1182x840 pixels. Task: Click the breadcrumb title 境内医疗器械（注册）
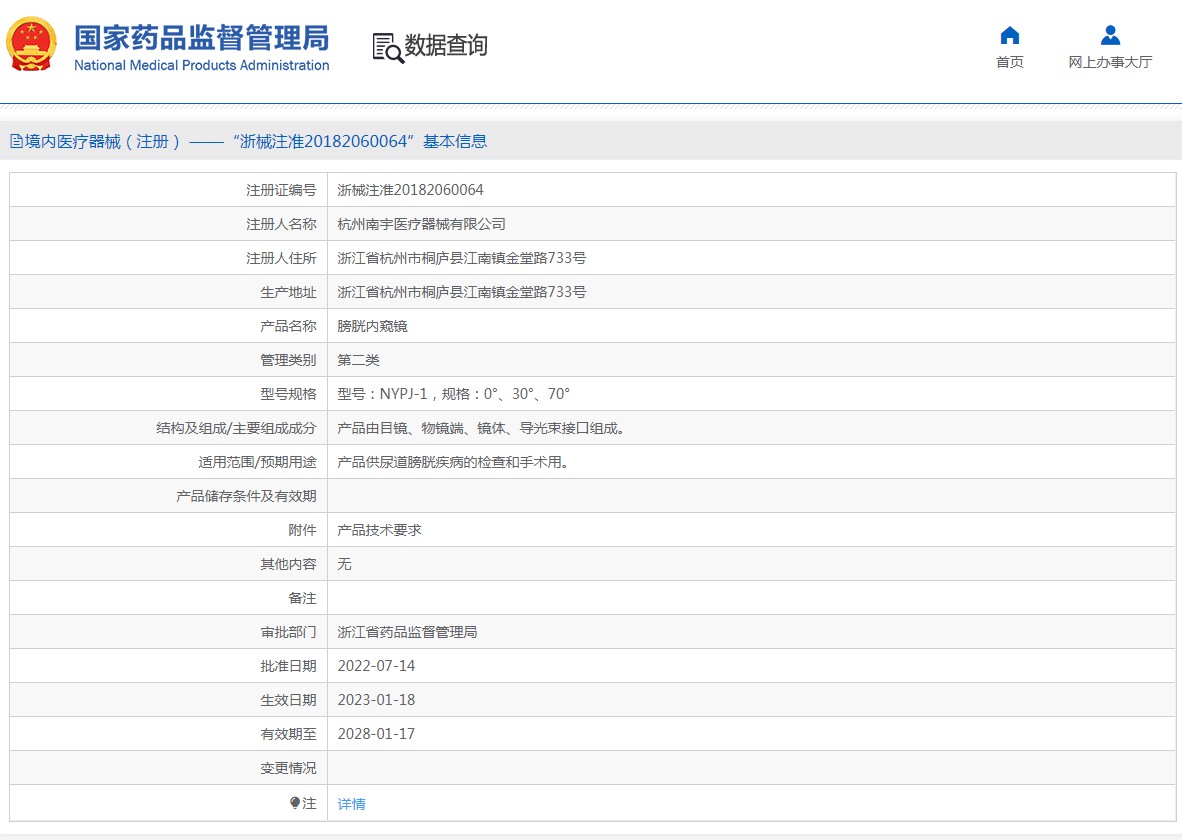(x=103, y=141)
